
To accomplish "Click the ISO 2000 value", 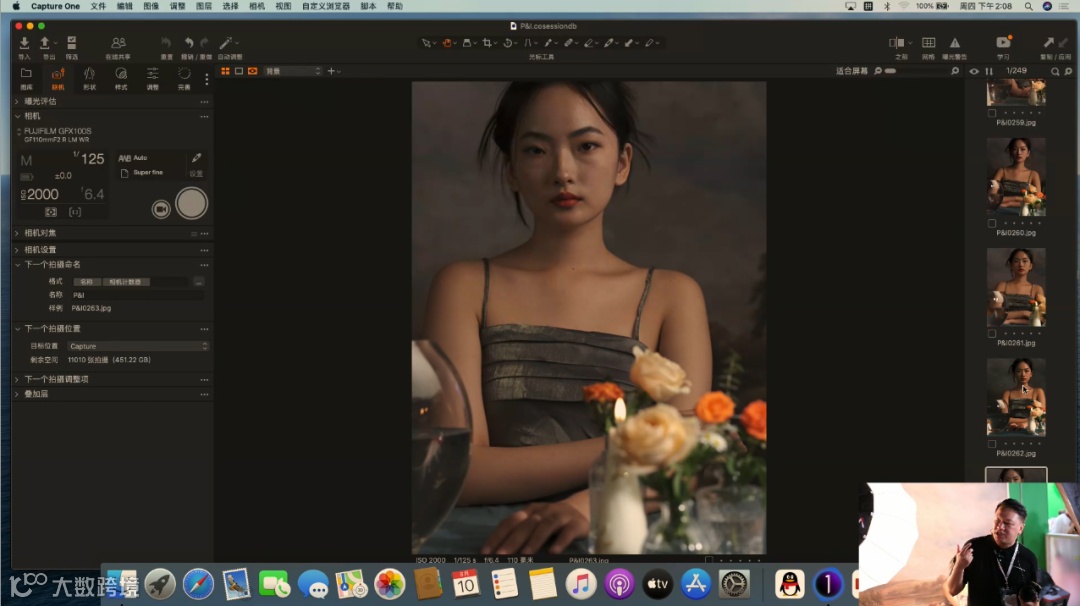I will [x=40, y=194].
